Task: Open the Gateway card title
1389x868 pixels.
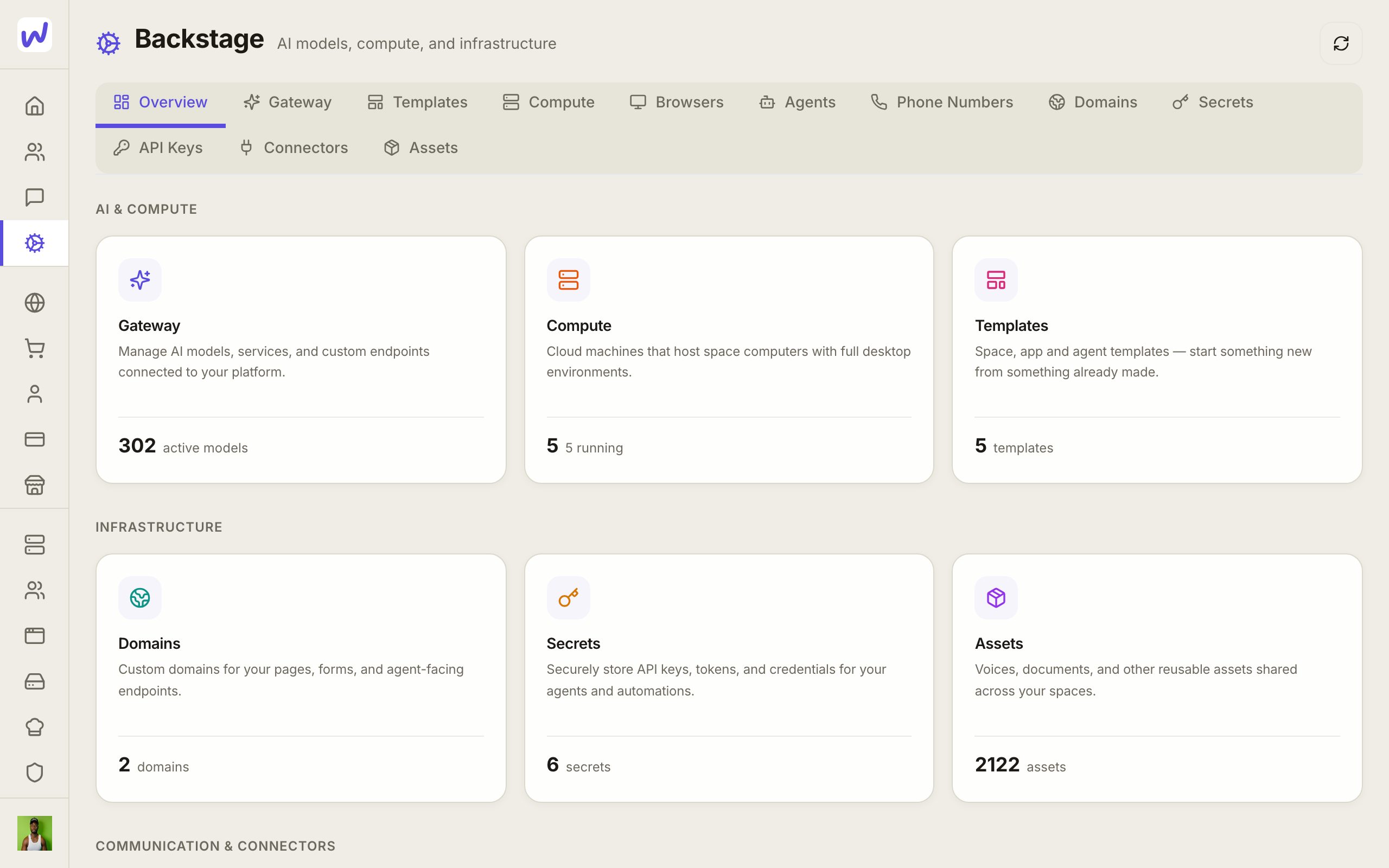Action: 149,325
